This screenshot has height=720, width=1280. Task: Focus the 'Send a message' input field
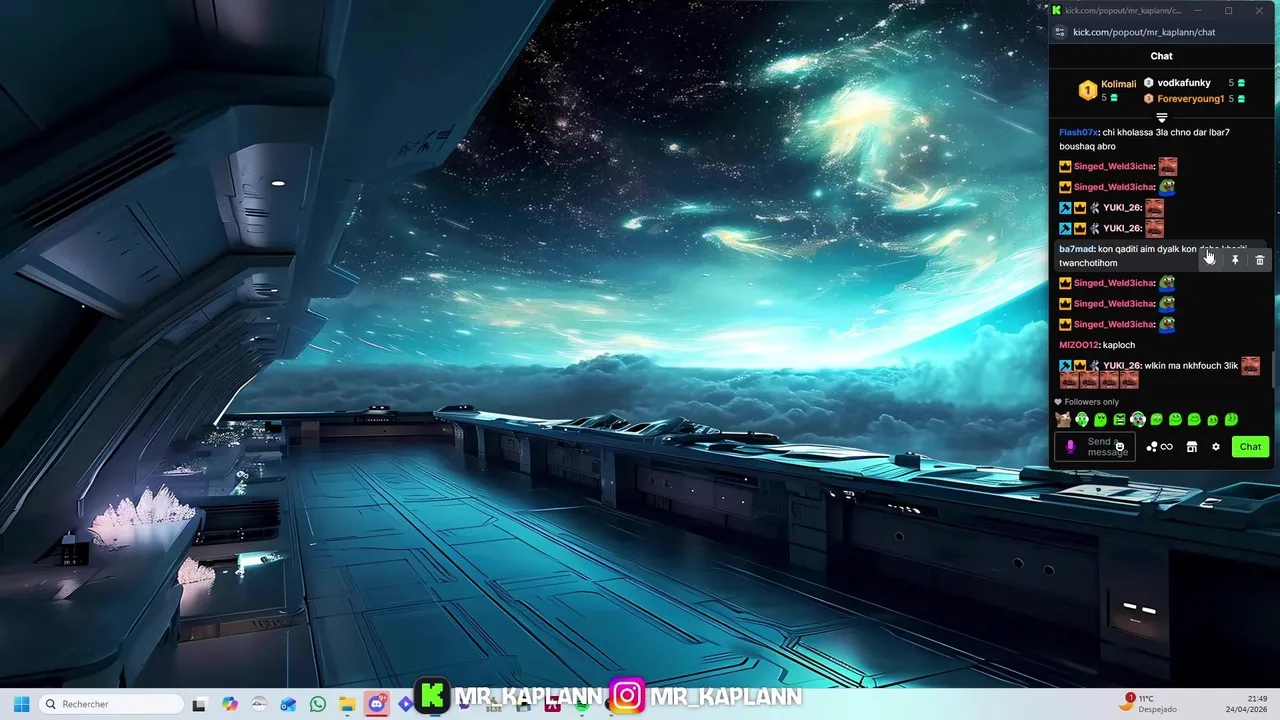point(1095,447)
